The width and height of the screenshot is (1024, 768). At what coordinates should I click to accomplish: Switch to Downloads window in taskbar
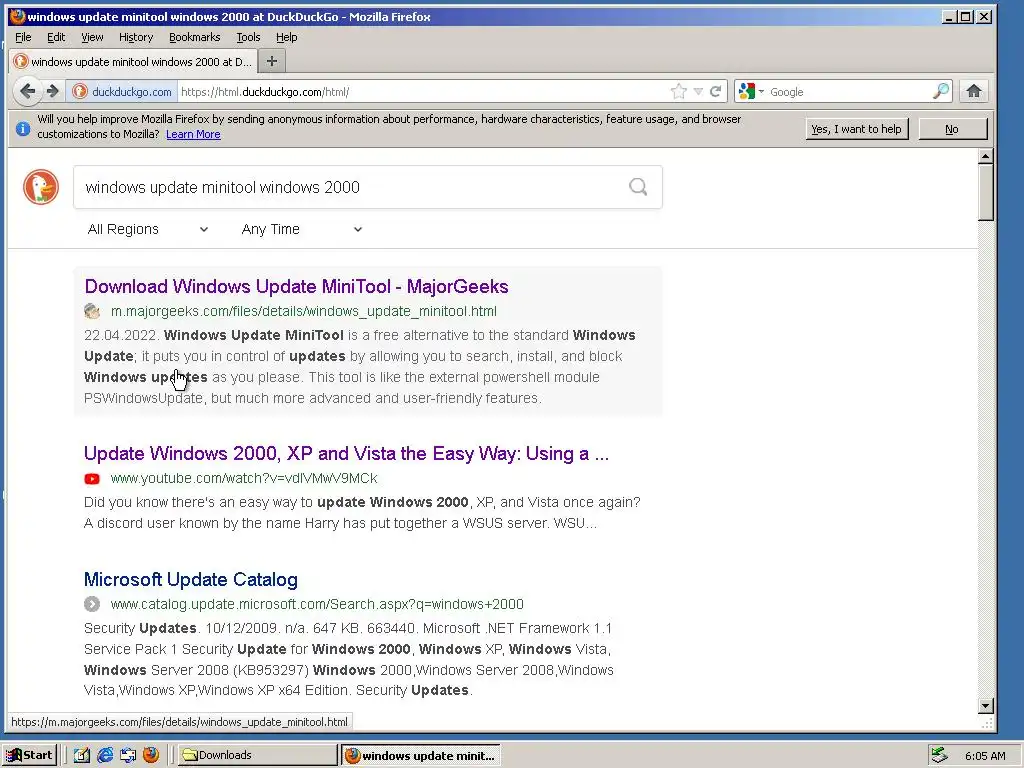click(257, 755)
